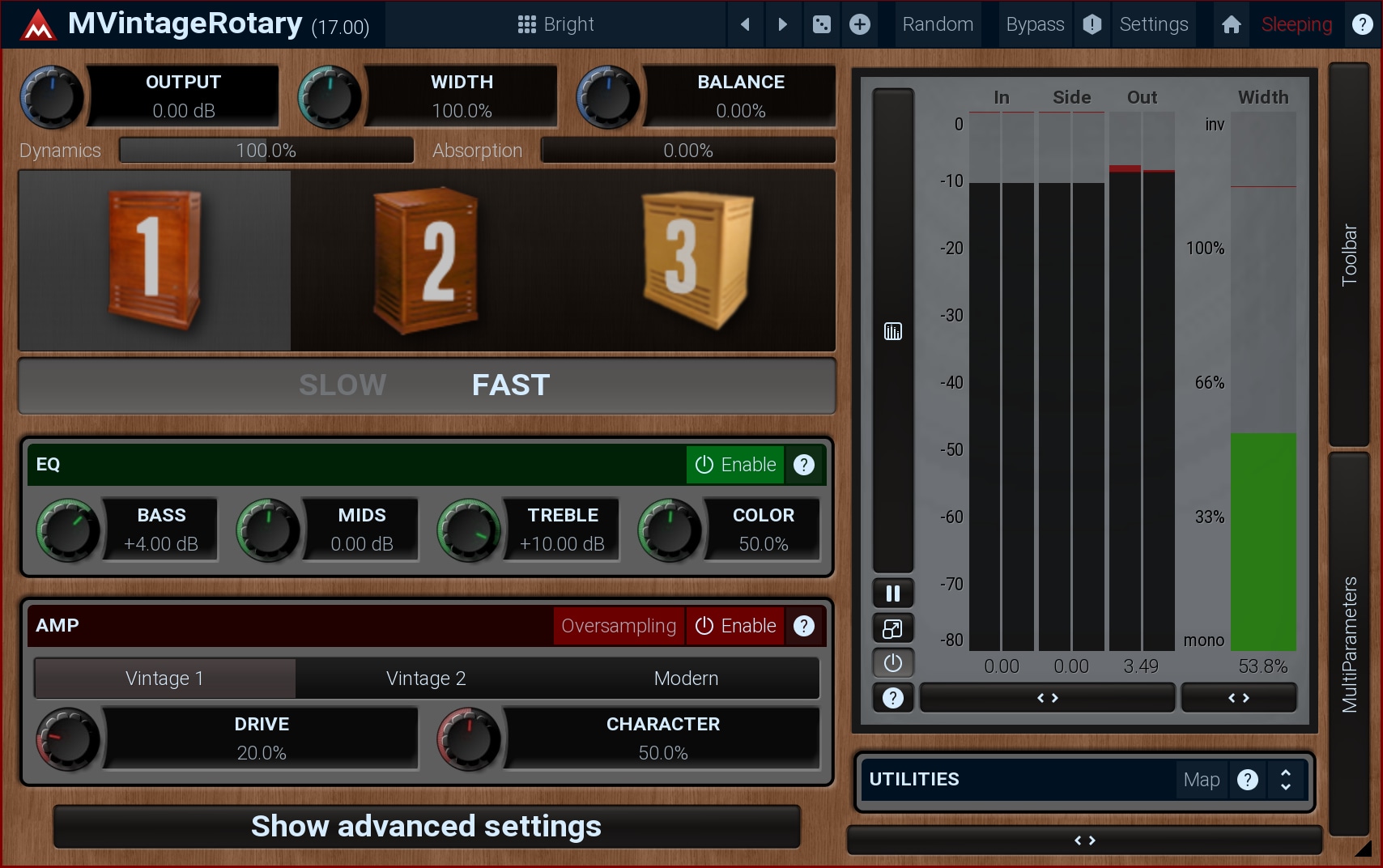Click the next preset arrow icon
Image resolution: width=1383 pixels, height=868 pixels.
782,24
